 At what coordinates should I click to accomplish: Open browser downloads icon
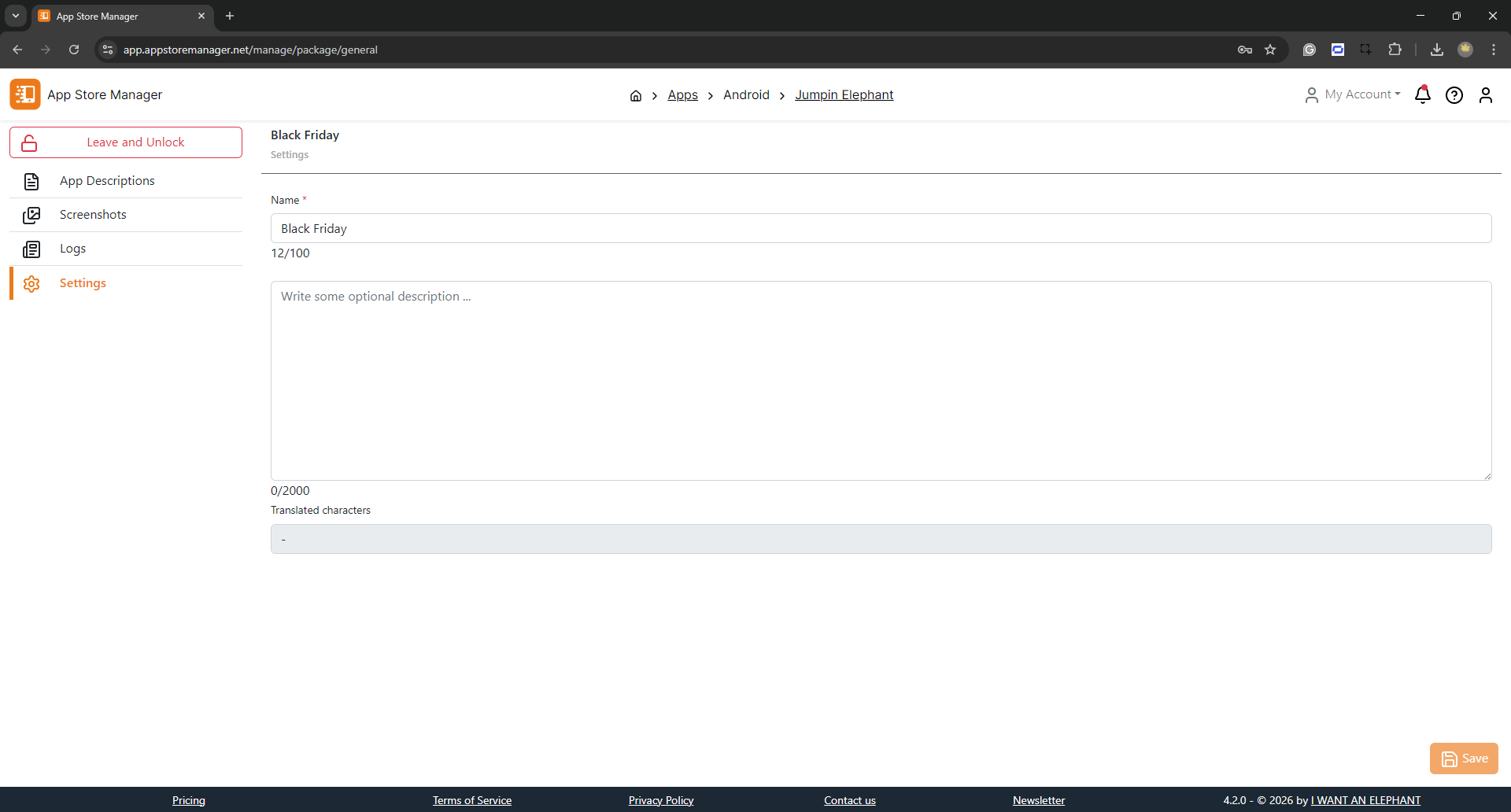1436,50
